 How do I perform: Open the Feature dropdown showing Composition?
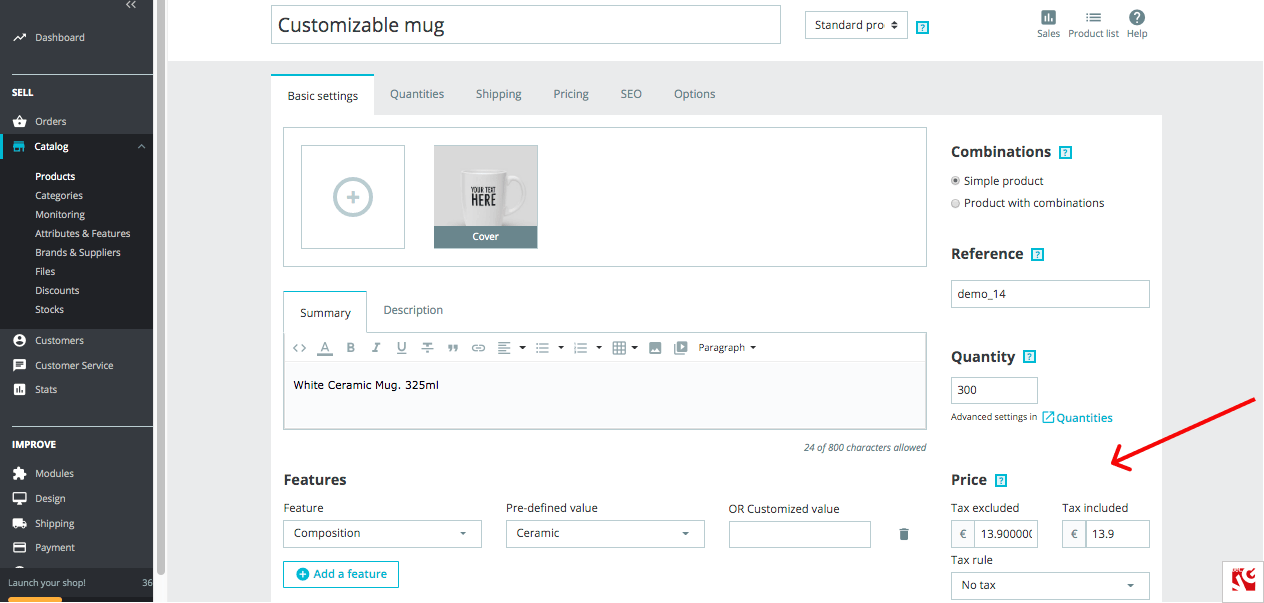tap(382, 534)
